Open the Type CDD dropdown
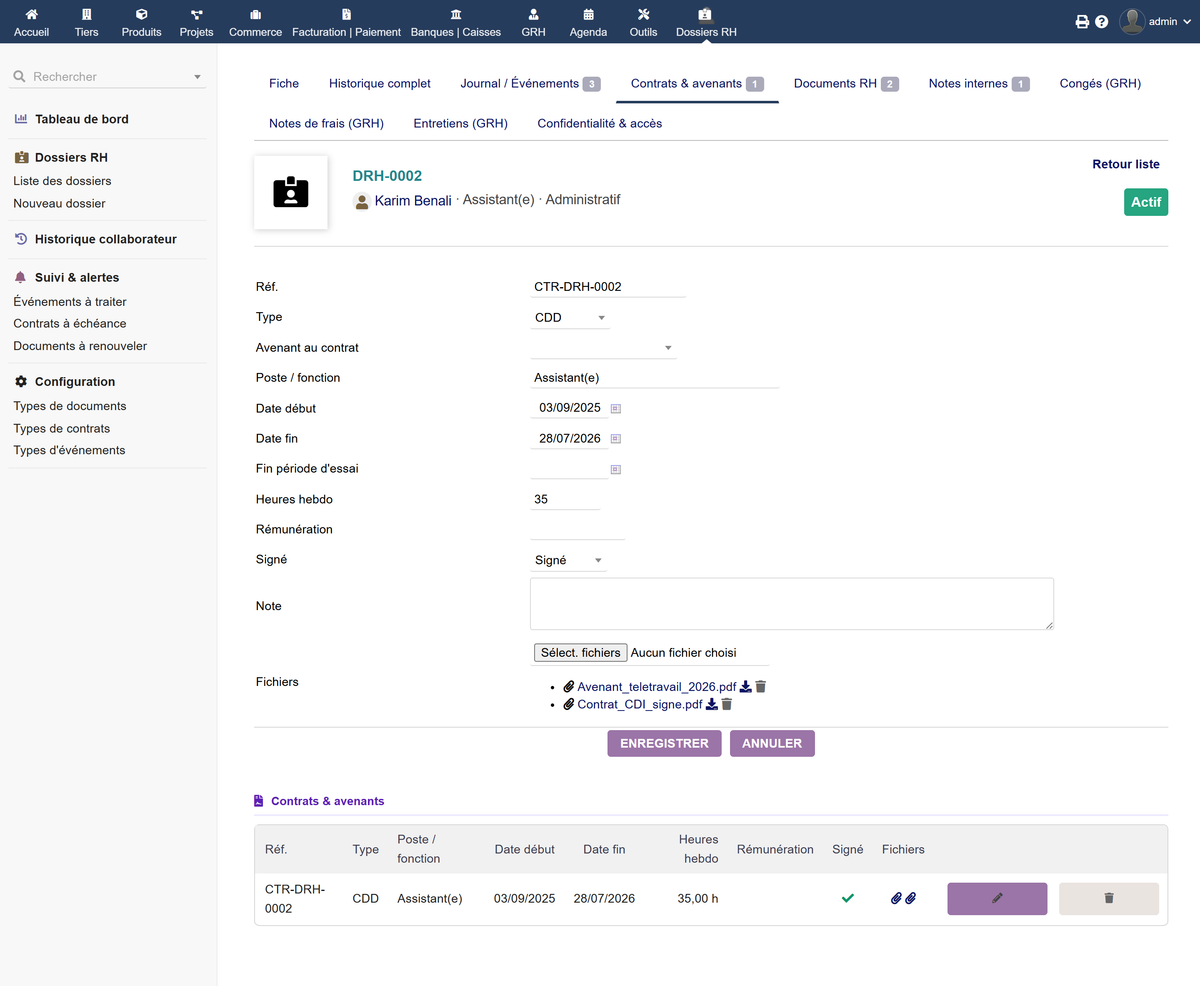The height and width of the screenshot is (986, 1200). pyautogui.click(x=570, y=318)
